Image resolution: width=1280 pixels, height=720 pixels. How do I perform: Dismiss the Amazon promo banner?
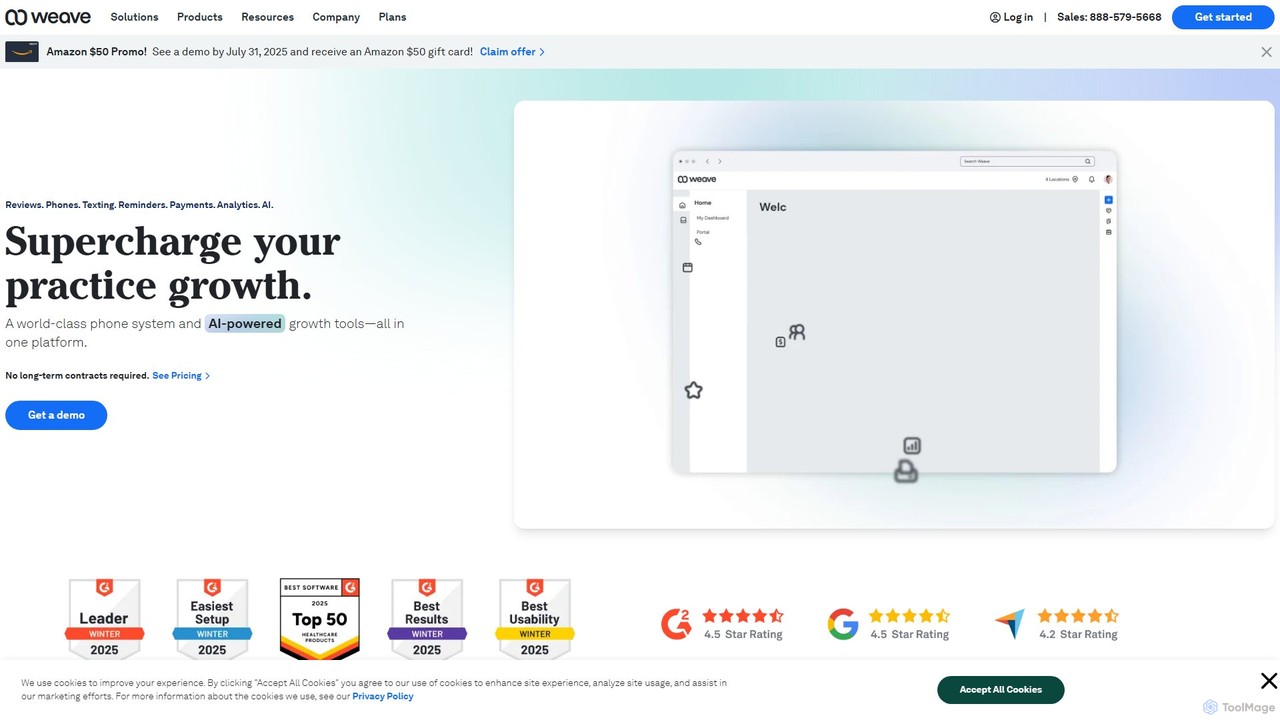[x=1266, y=52]
